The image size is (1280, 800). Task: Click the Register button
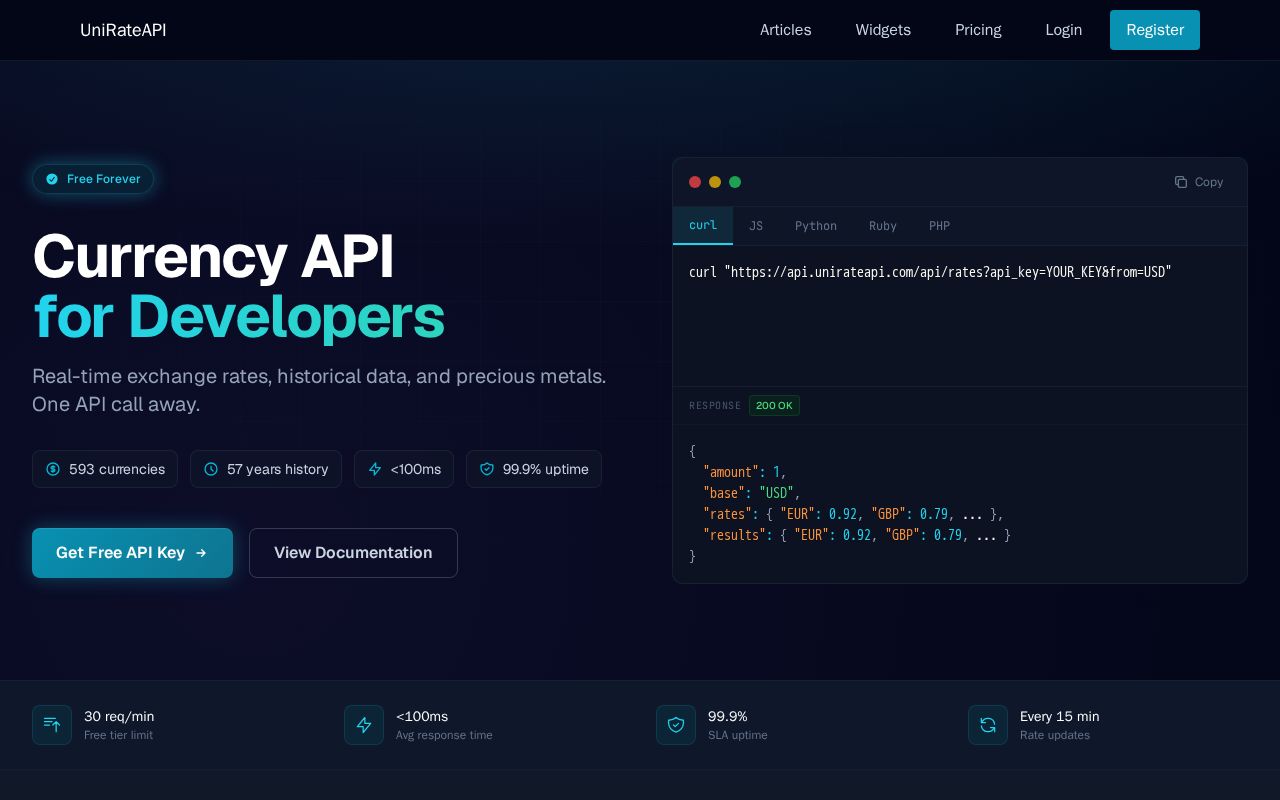tap(1155, 30)
